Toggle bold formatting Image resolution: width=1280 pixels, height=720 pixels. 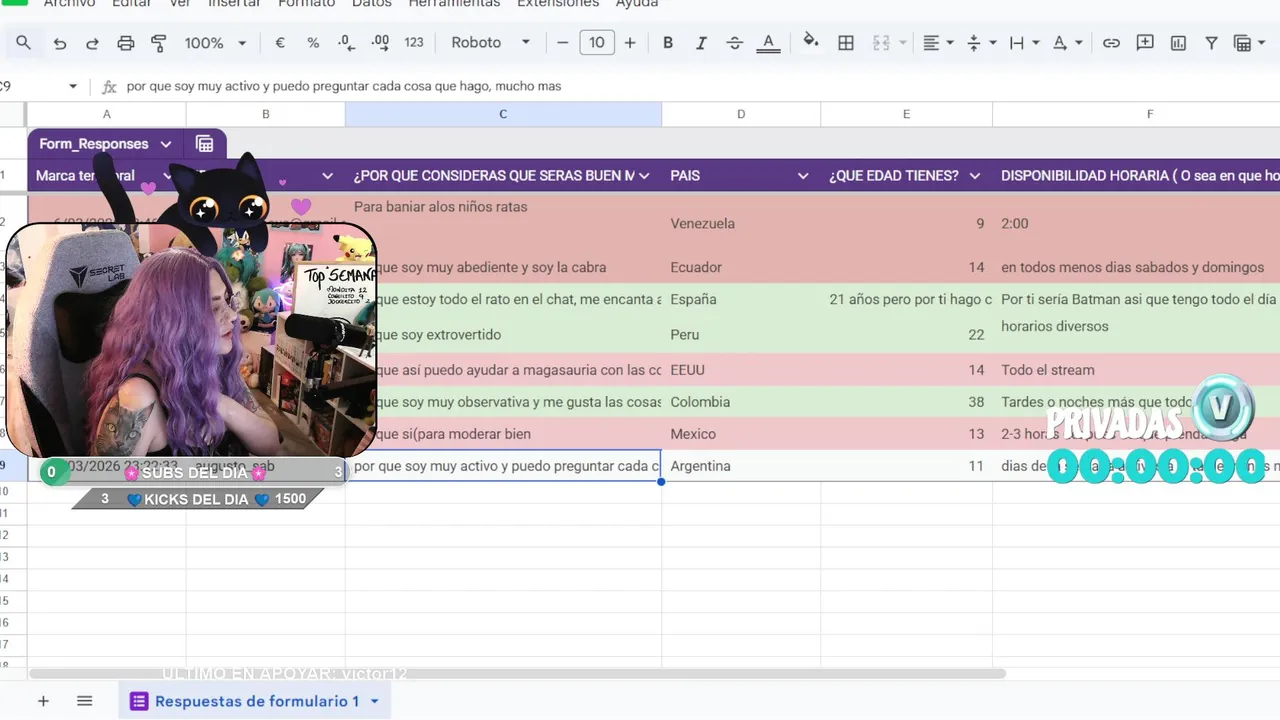(x=668, y=43)
